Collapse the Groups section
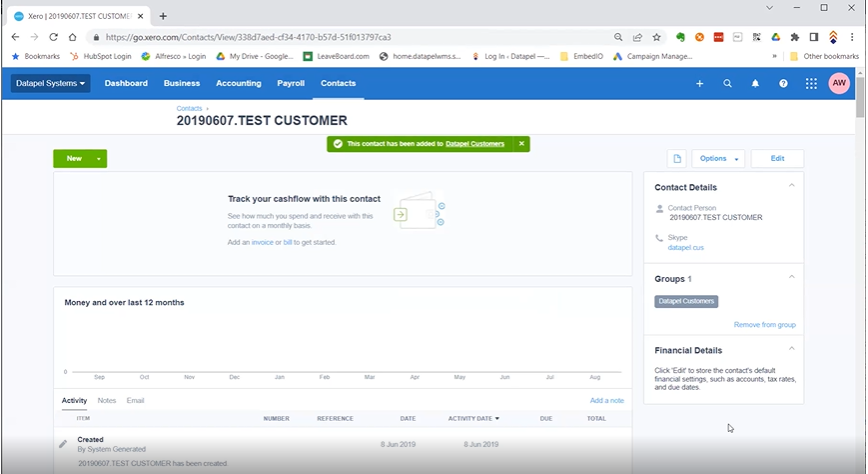 792,277
